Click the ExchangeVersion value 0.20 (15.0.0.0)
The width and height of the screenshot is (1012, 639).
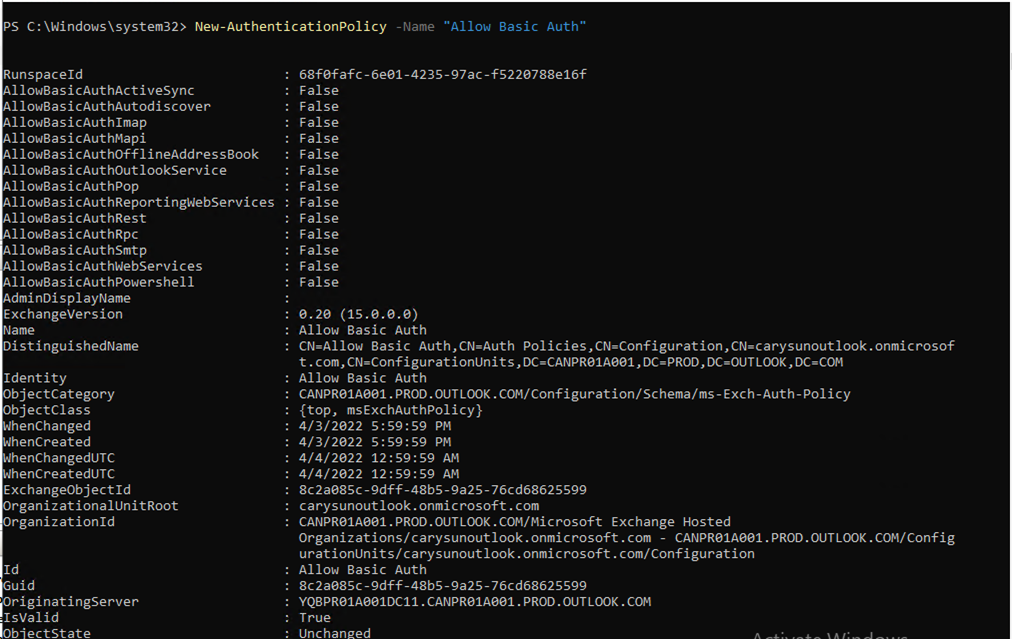pos(358,315)
